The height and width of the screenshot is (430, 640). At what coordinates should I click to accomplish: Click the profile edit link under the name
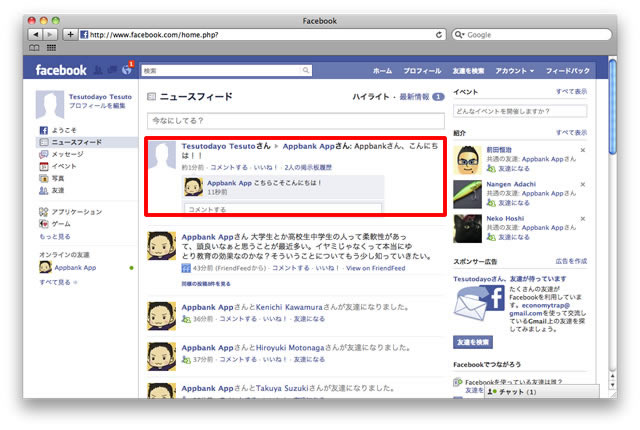click(97, 106)
